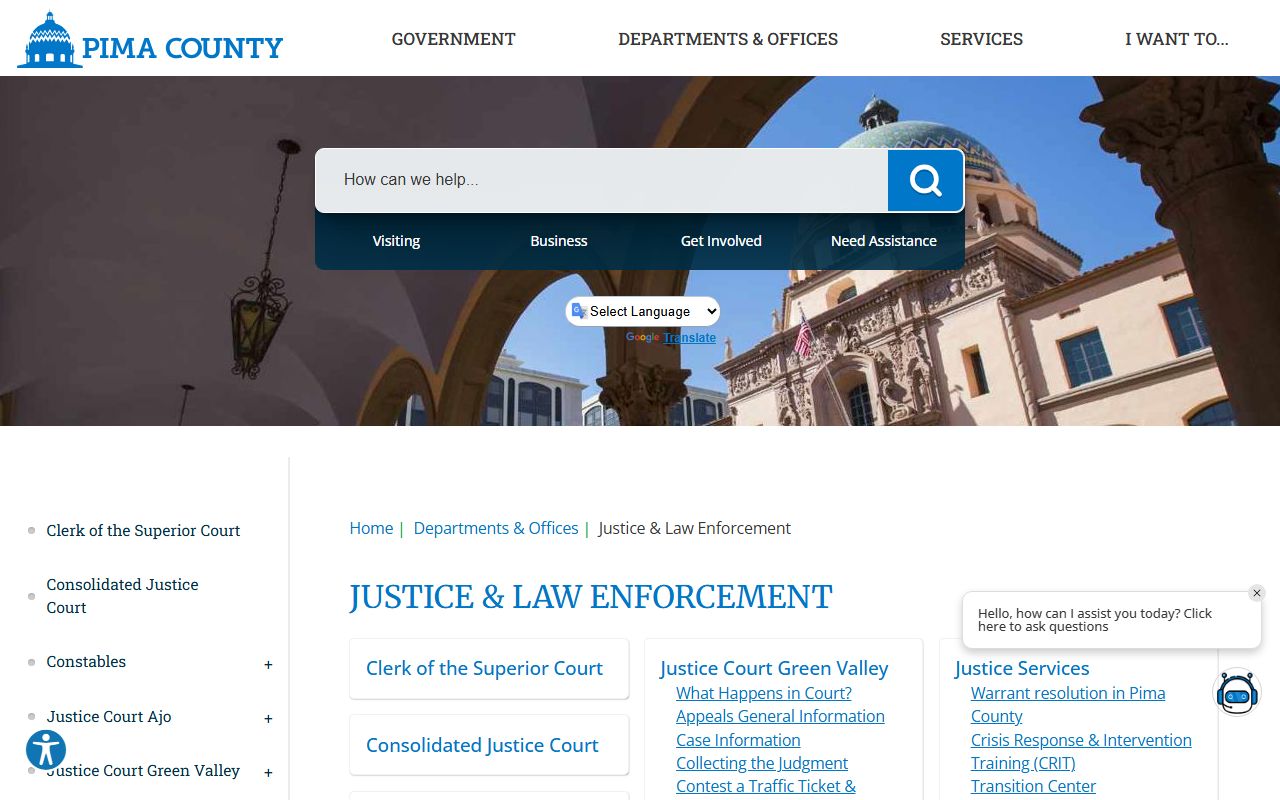Open Contest a Traffic Ticket link
The image size is (1280, 800).
[766, 786]
